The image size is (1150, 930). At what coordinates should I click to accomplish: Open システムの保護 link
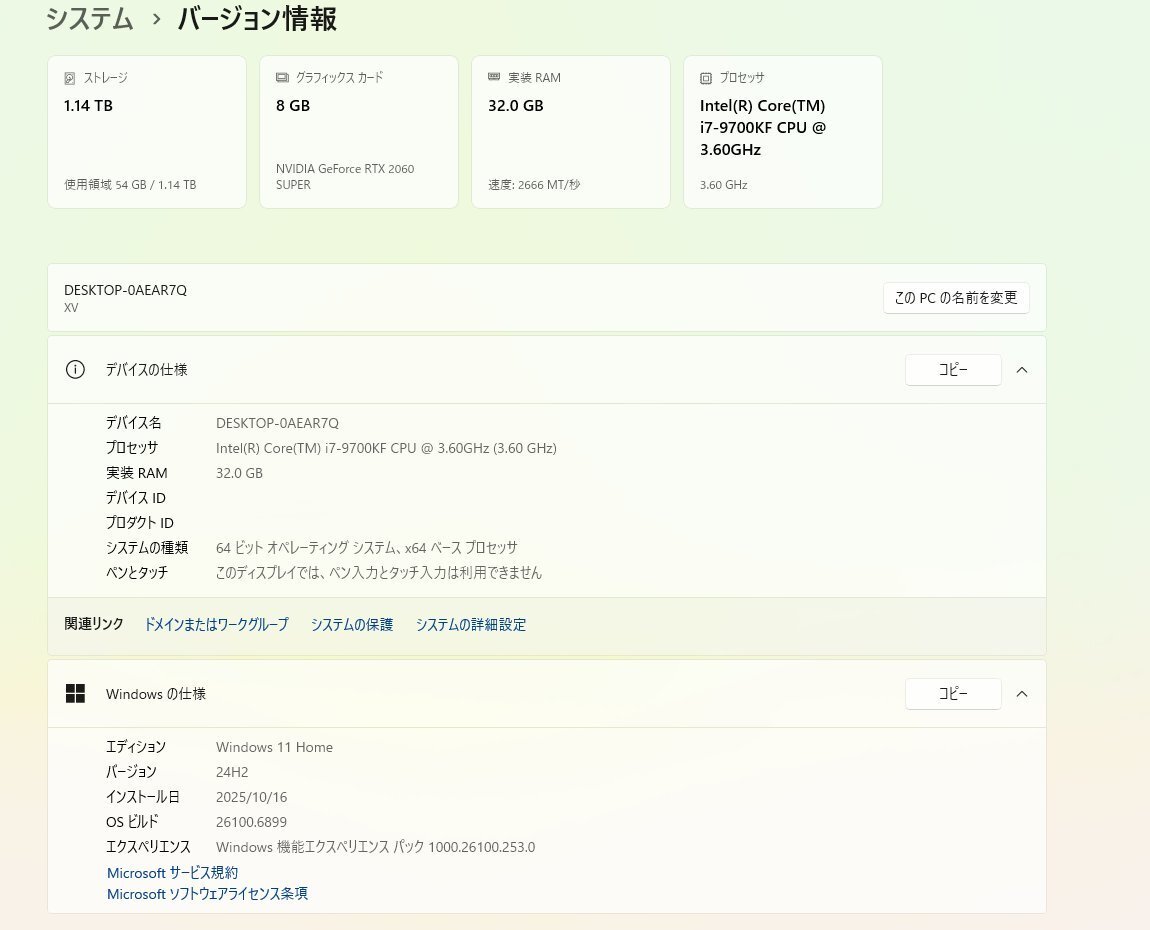click(352, 624)
